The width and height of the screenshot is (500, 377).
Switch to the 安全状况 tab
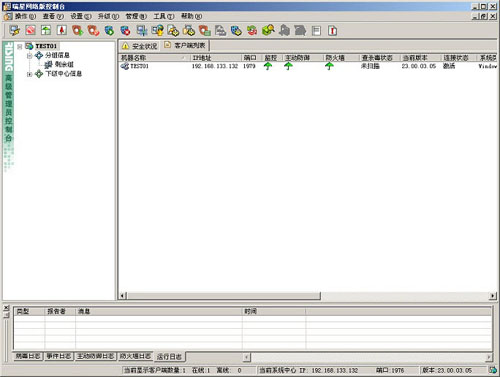(x=139, y=46)
